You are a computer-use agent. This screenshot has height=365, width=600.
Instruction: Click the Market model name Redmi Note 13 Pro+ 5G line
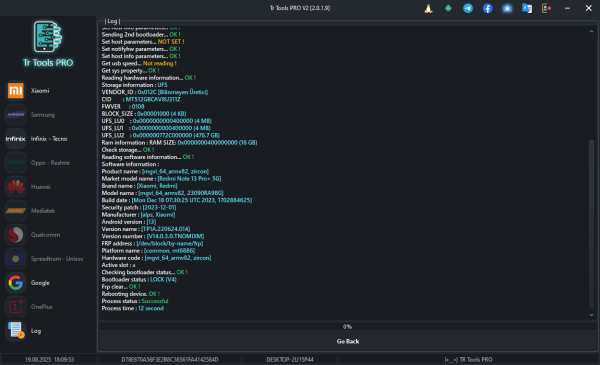tap(161, 179)
